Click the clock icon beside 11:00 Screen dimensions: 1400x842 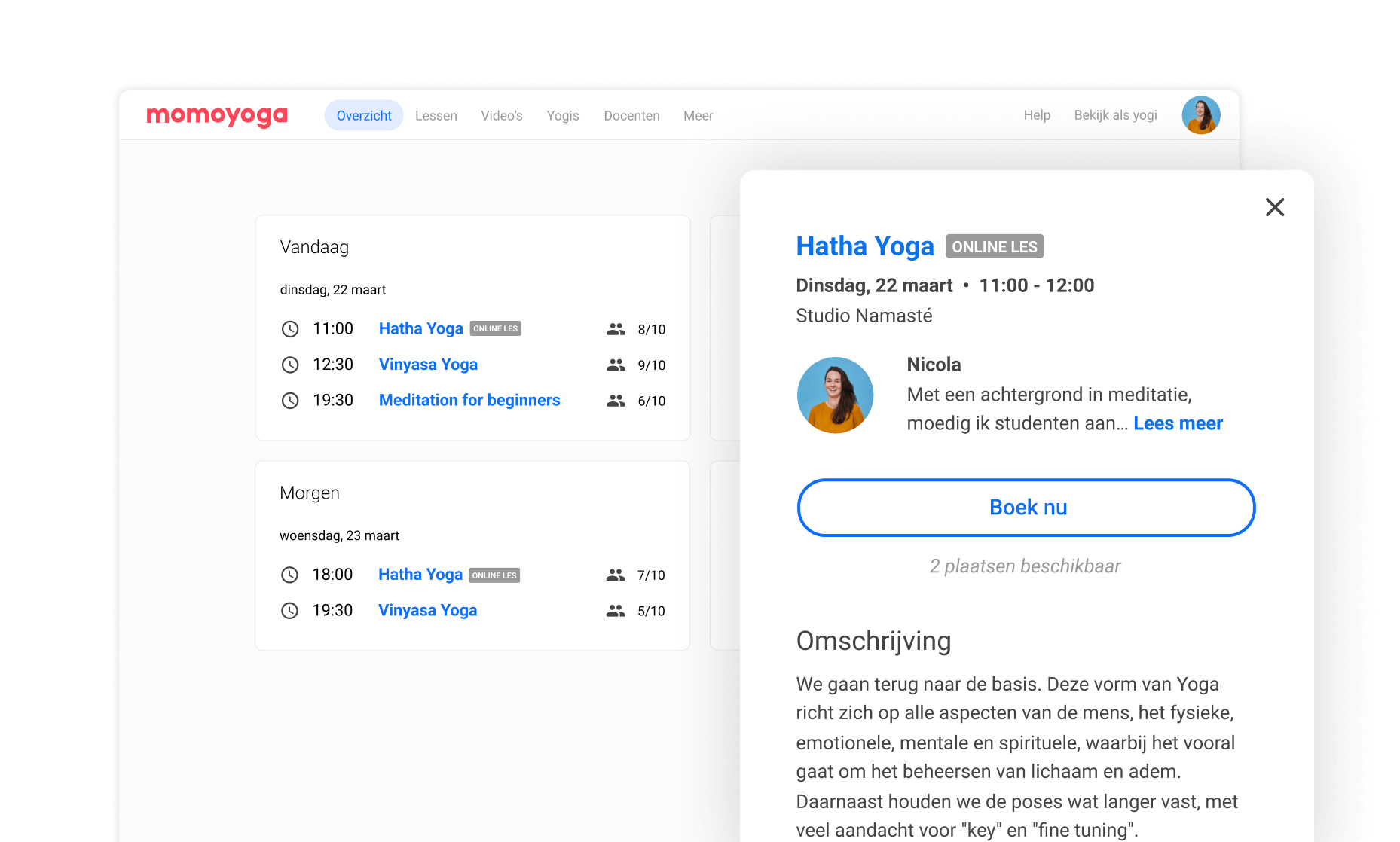290,329
